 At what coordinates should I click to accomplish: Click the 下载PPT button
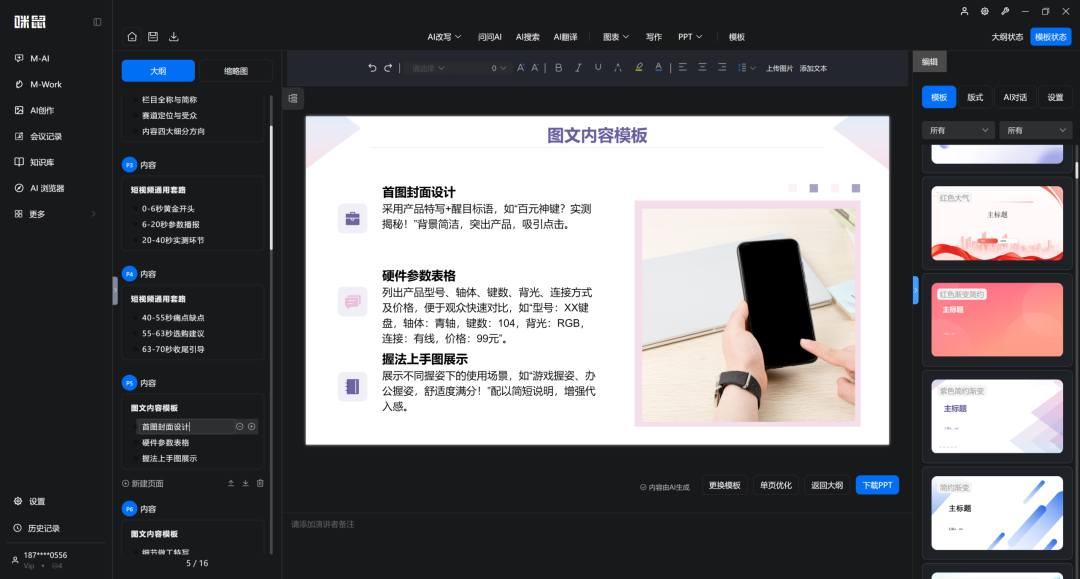coord(877,485)
